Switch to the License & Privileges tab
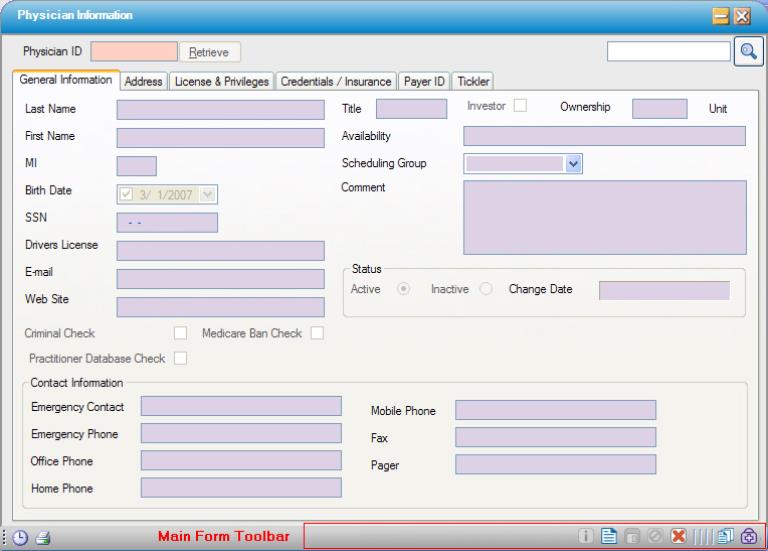 tap(221, 82)
